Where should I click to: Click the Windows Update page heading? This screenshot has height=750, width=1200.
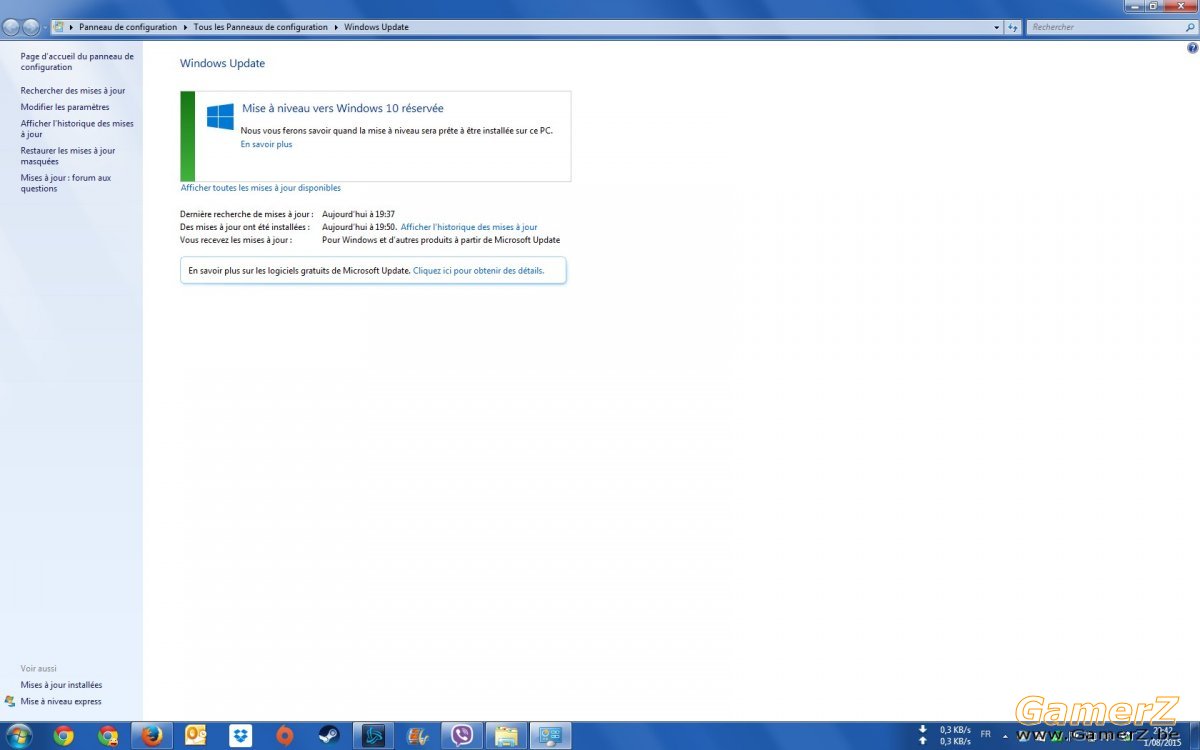point(222,63)
